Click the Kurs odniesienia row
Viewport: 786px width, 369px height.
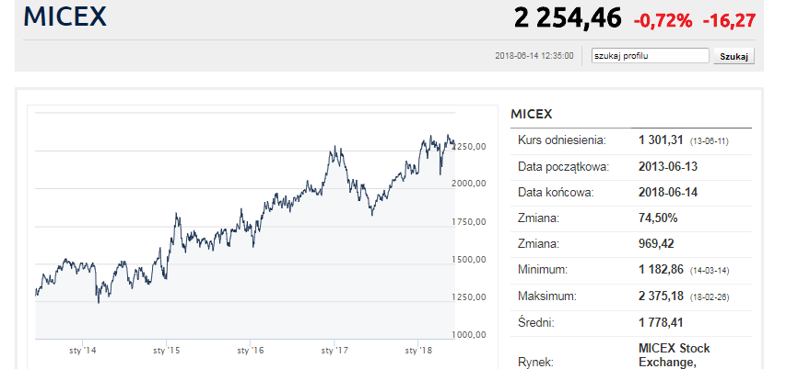coord(631,141)
